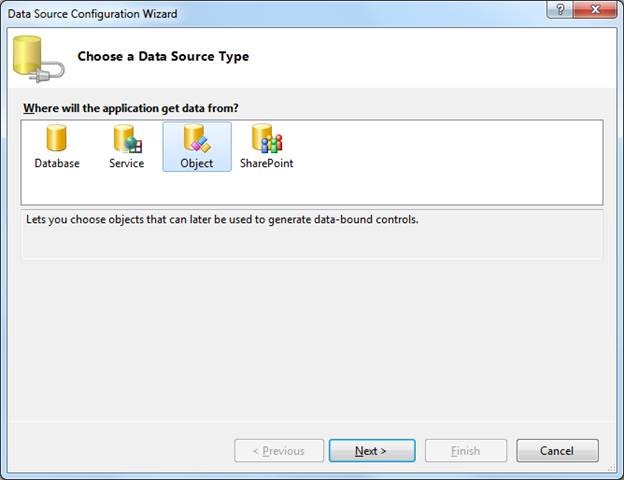
Task: Click the "Database" text label
Action: [x=57, y=163]
